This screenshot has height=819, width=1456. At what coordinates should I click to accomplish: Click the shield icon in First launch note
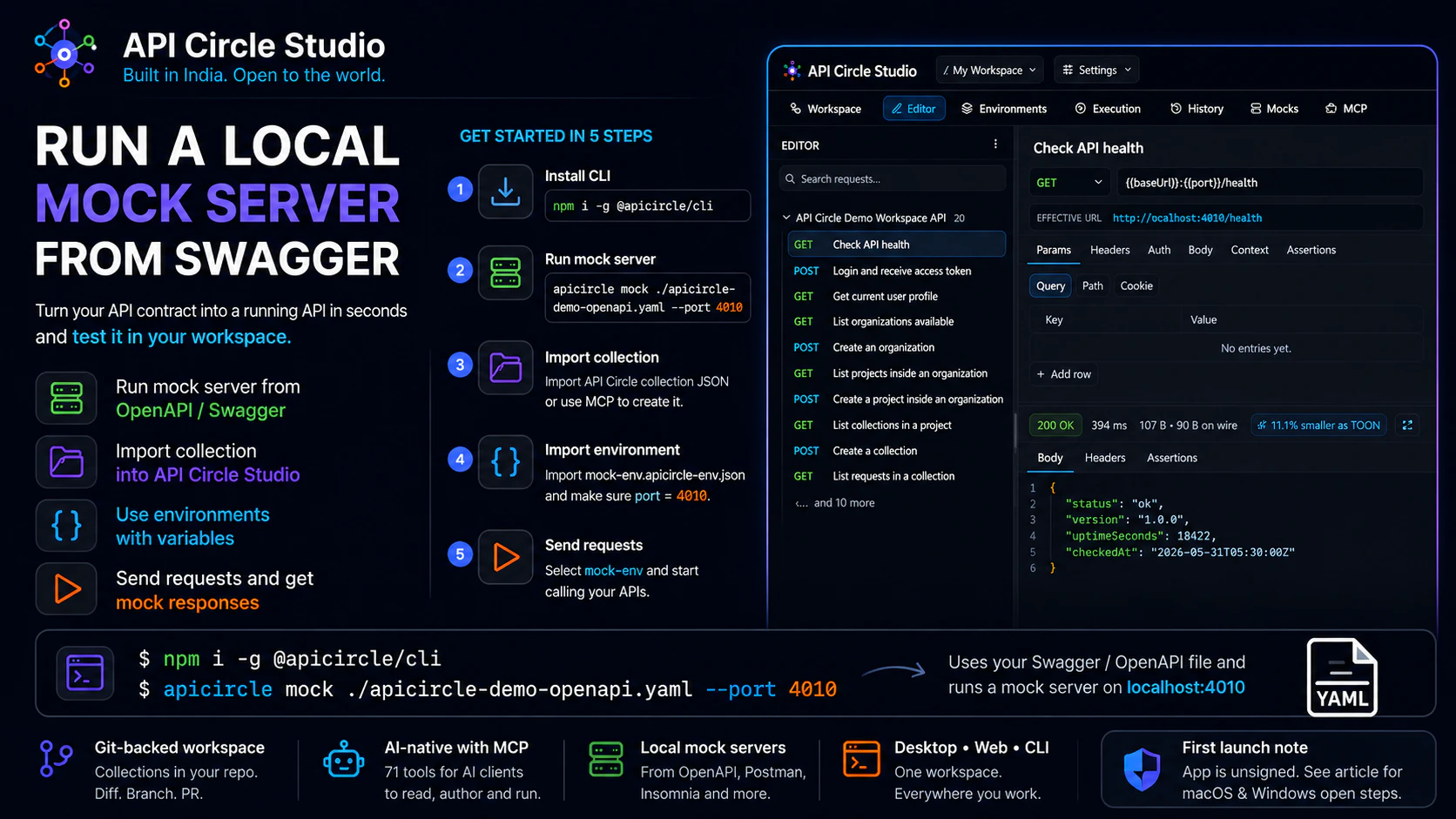tap(1142, 769)
